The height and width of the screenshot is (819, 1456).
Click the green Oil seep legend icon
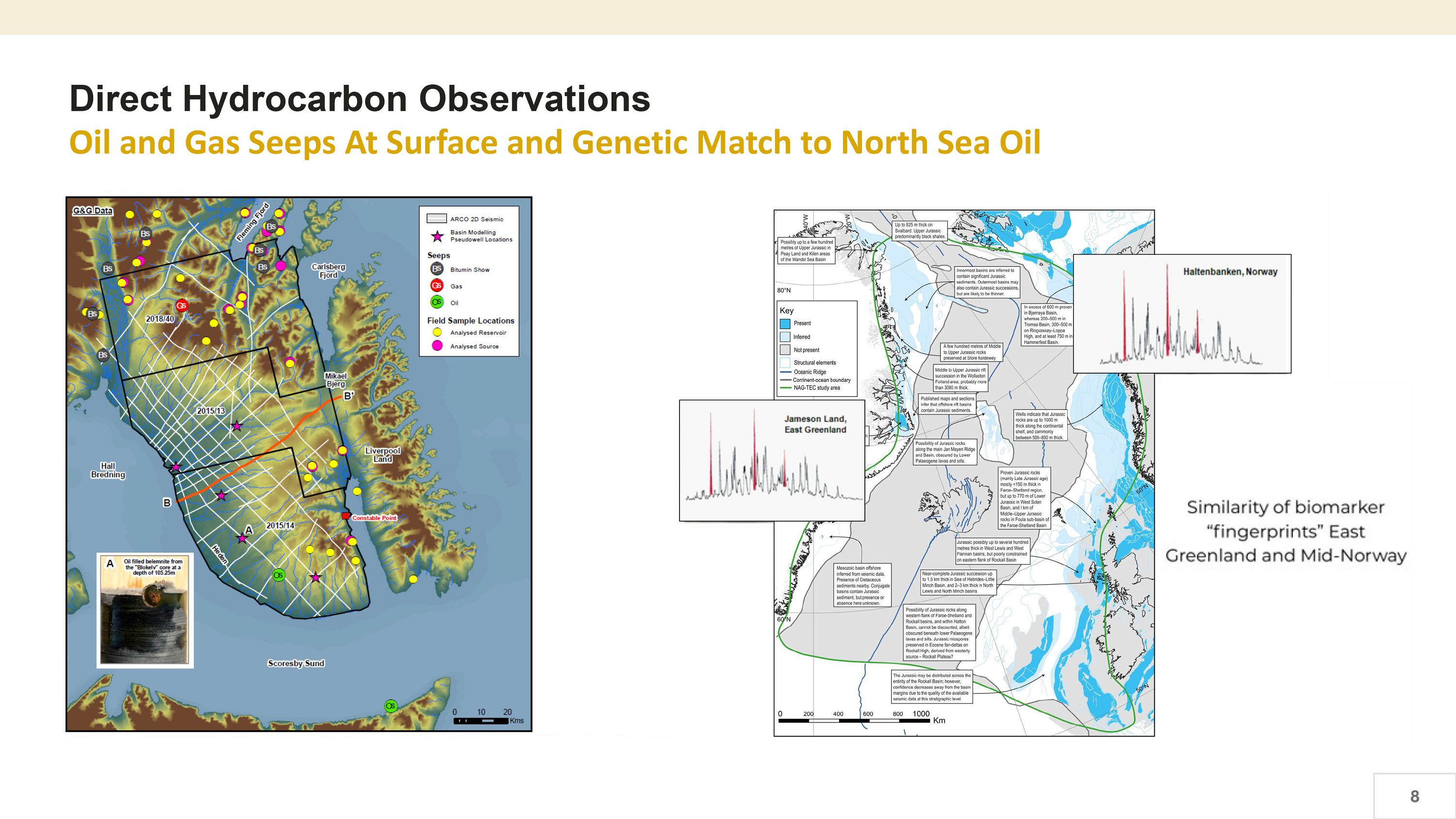tap(436, 302)
